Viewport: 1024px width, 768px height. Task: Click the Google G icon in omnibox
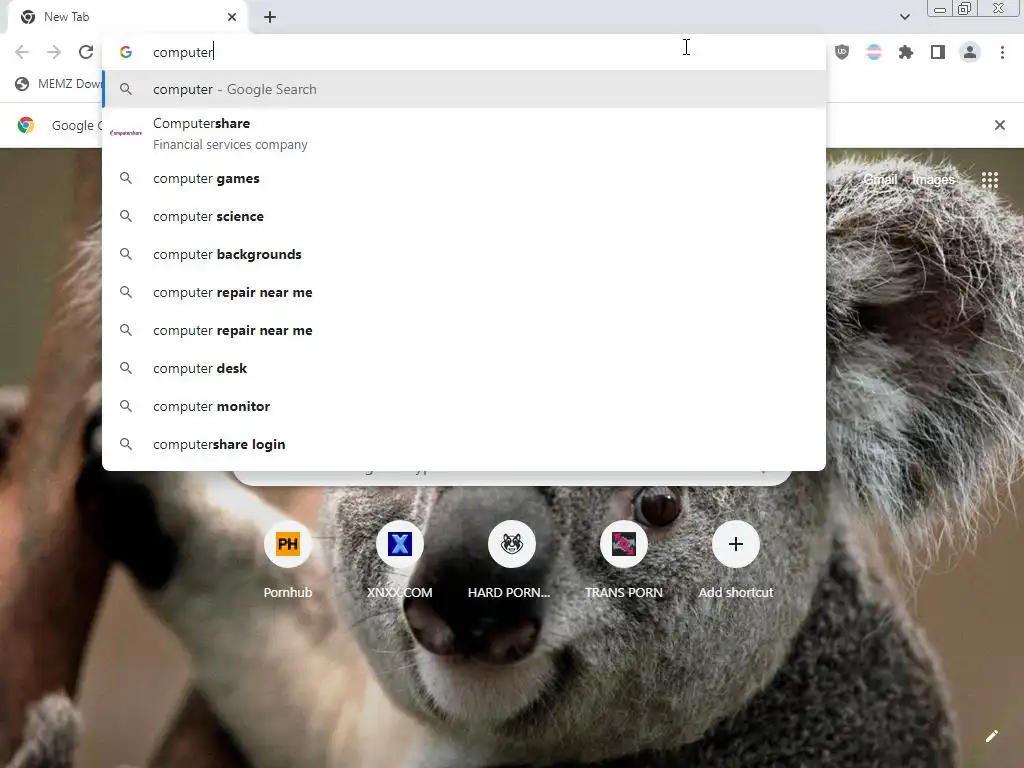point(126,52)
